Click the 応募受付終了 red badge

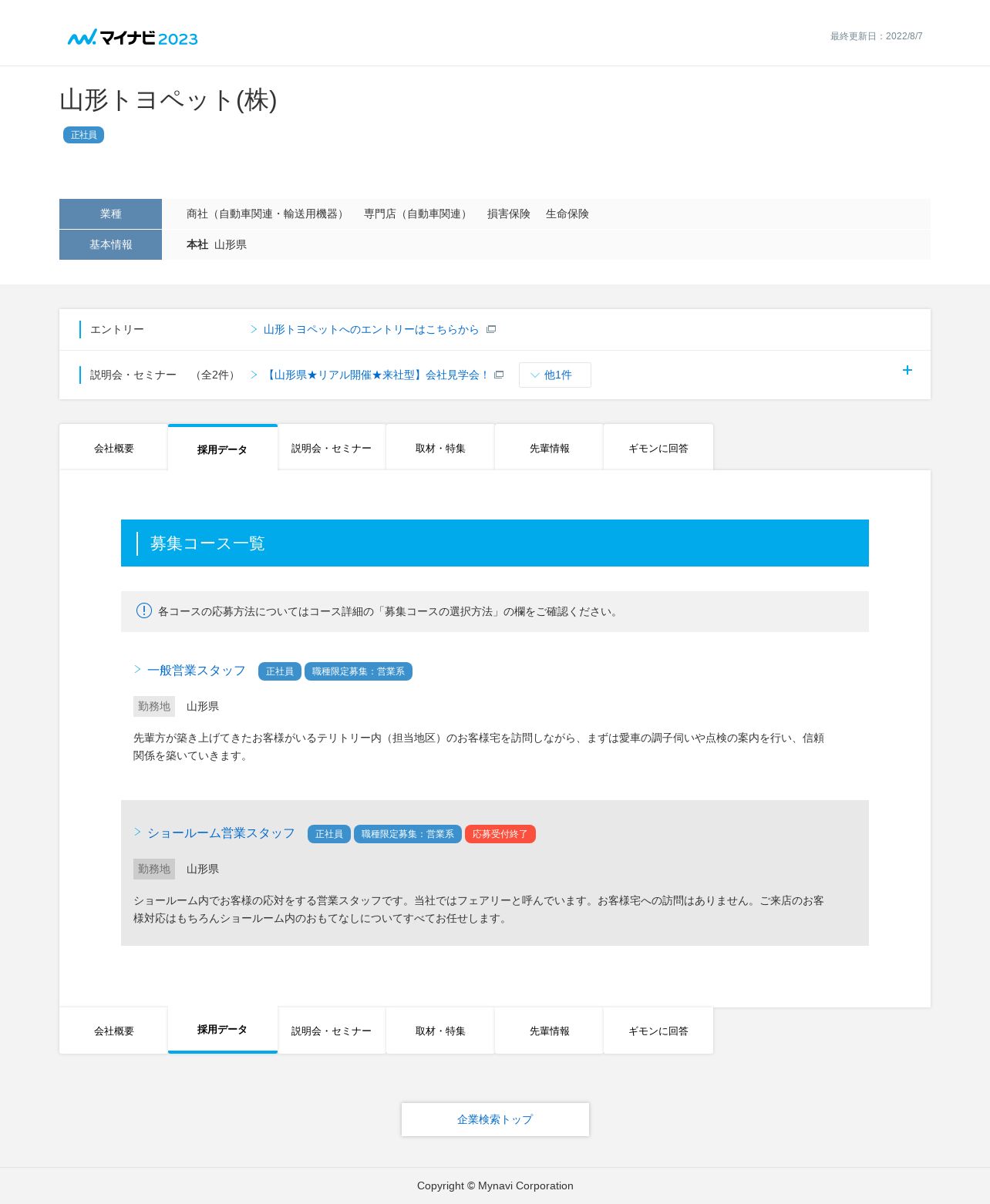click(500, 834)
